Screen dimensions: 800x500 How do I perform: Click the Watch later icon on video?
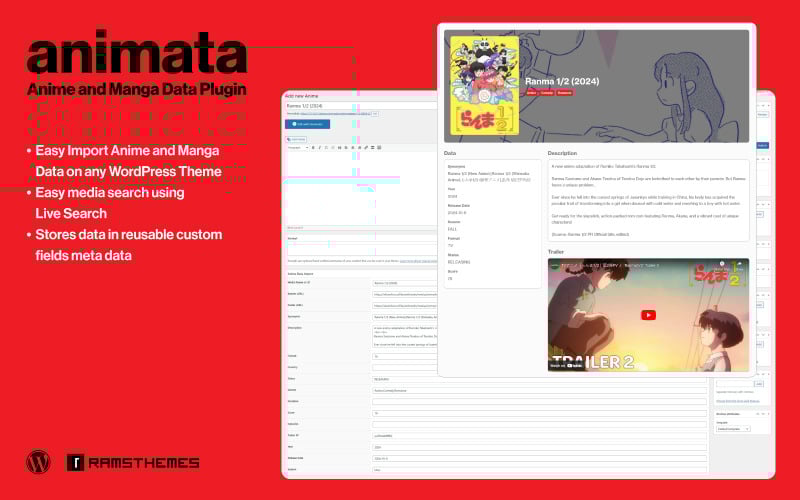722,264
